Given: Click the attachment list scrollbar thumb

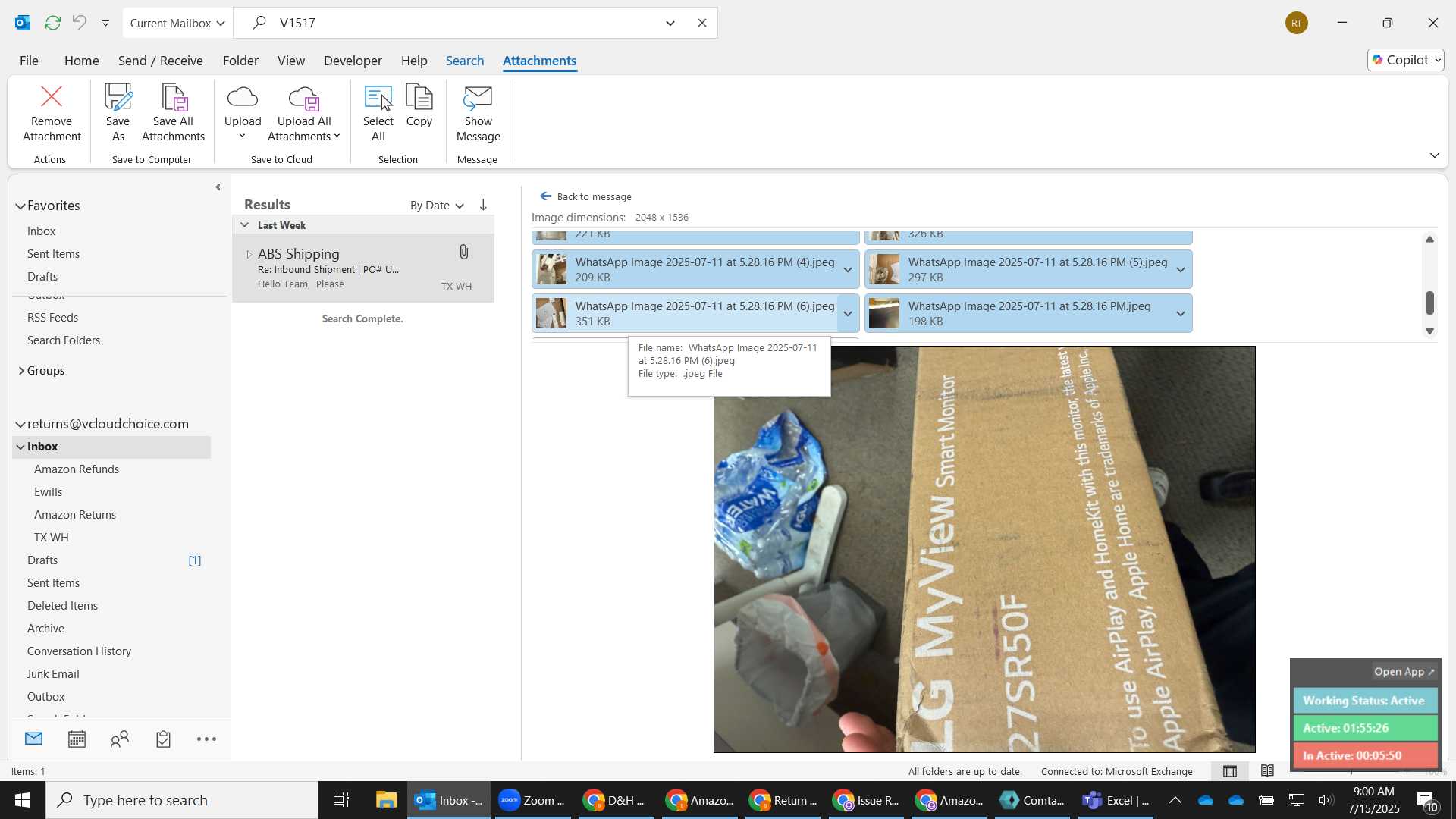Looking at the screenshot, I should (1429, 303).
